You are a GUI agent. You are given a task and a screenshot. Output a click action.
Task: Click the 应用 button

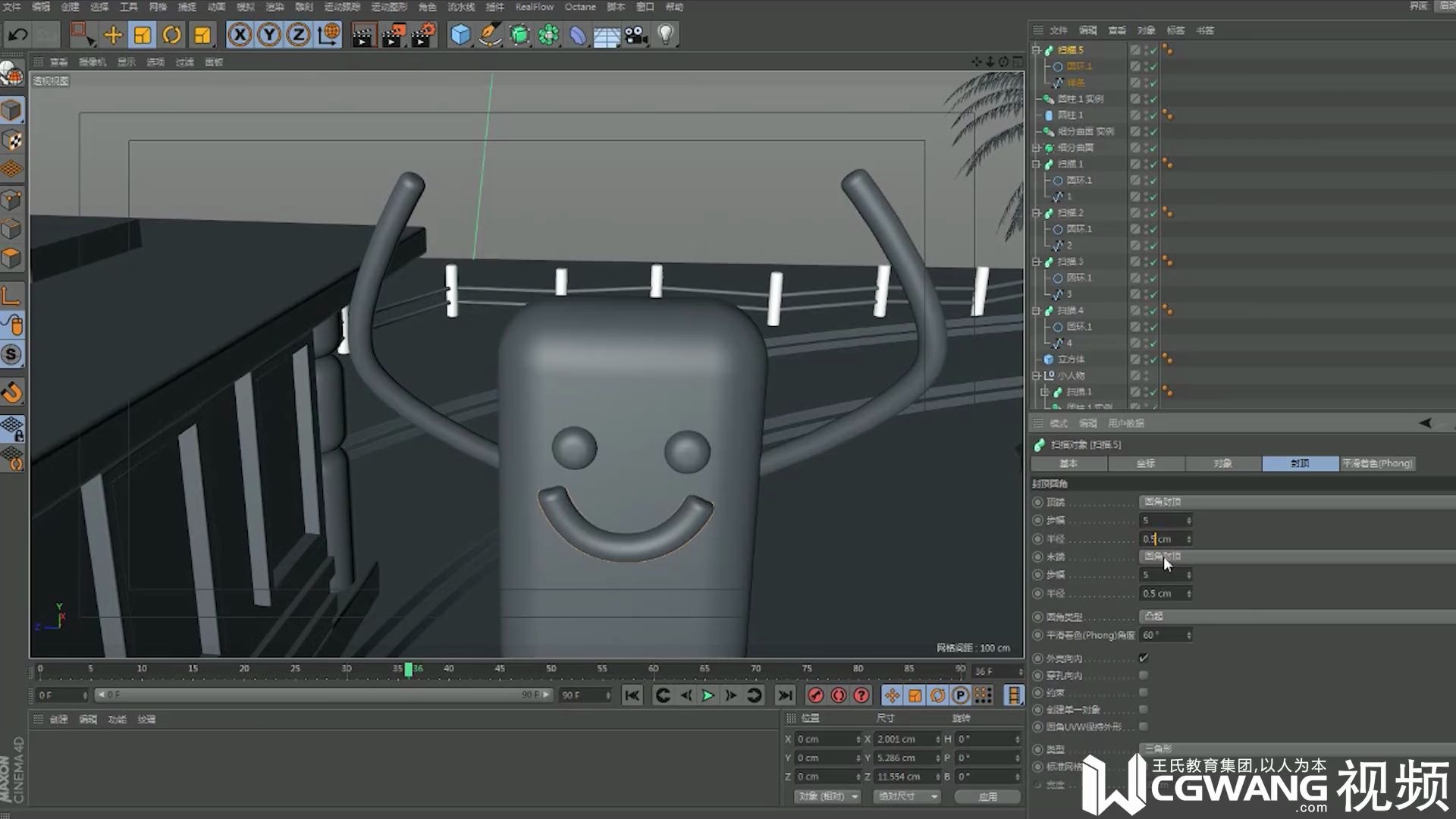tap(986, 796)
